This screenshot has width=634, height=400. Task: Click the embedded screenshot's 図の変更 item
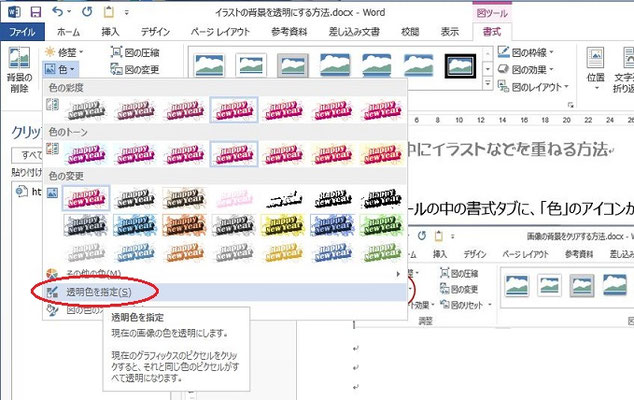[x=459, y=289]
